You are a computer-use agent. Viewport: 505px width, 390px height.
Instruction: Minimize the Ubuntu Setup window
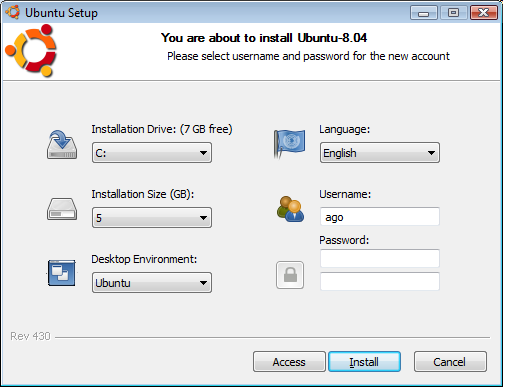click(424, 13)
